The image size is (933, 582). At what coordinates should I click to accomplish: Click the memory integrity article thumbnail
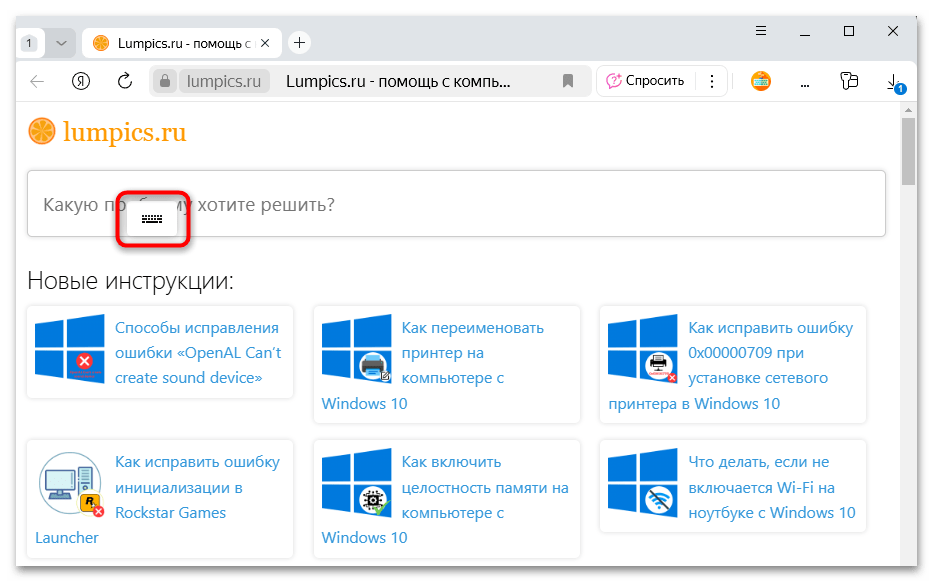coord(356,482)
